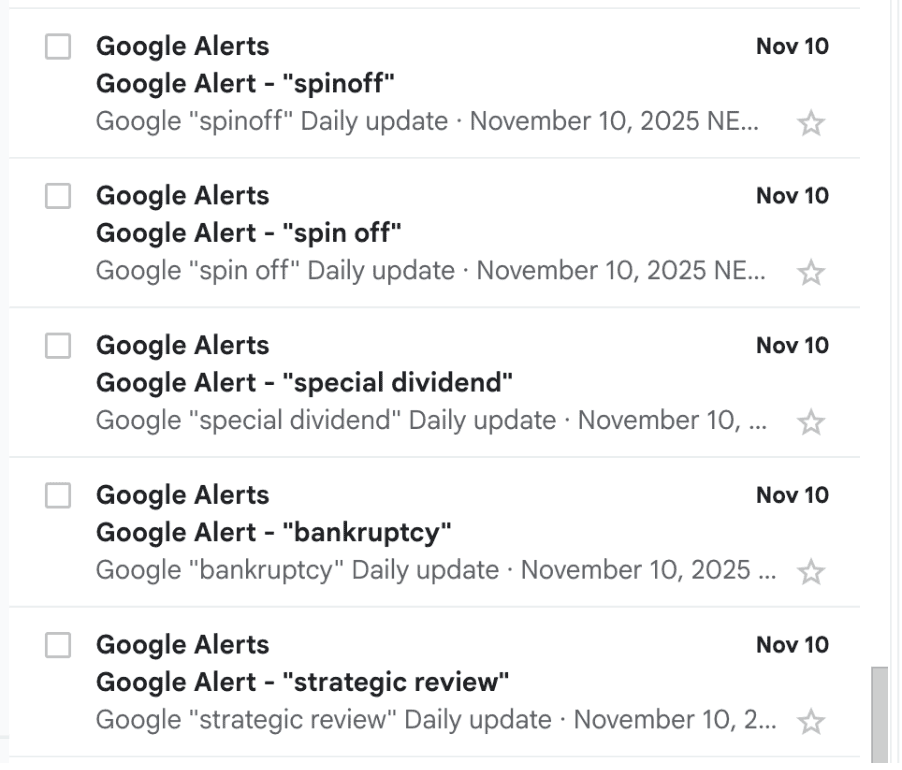Star the "bankruptcy" alert email
This screenshot has height=770, width=902.
811,571
